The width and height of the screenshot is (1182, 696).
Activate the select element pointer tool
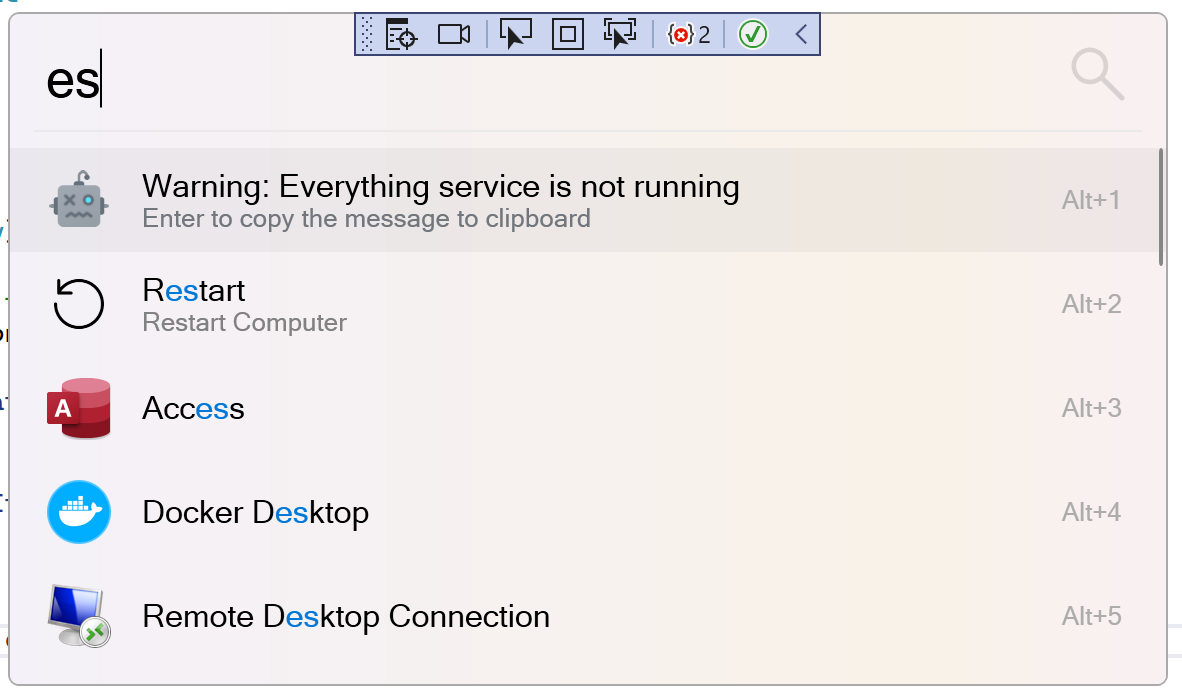[516, 34]
